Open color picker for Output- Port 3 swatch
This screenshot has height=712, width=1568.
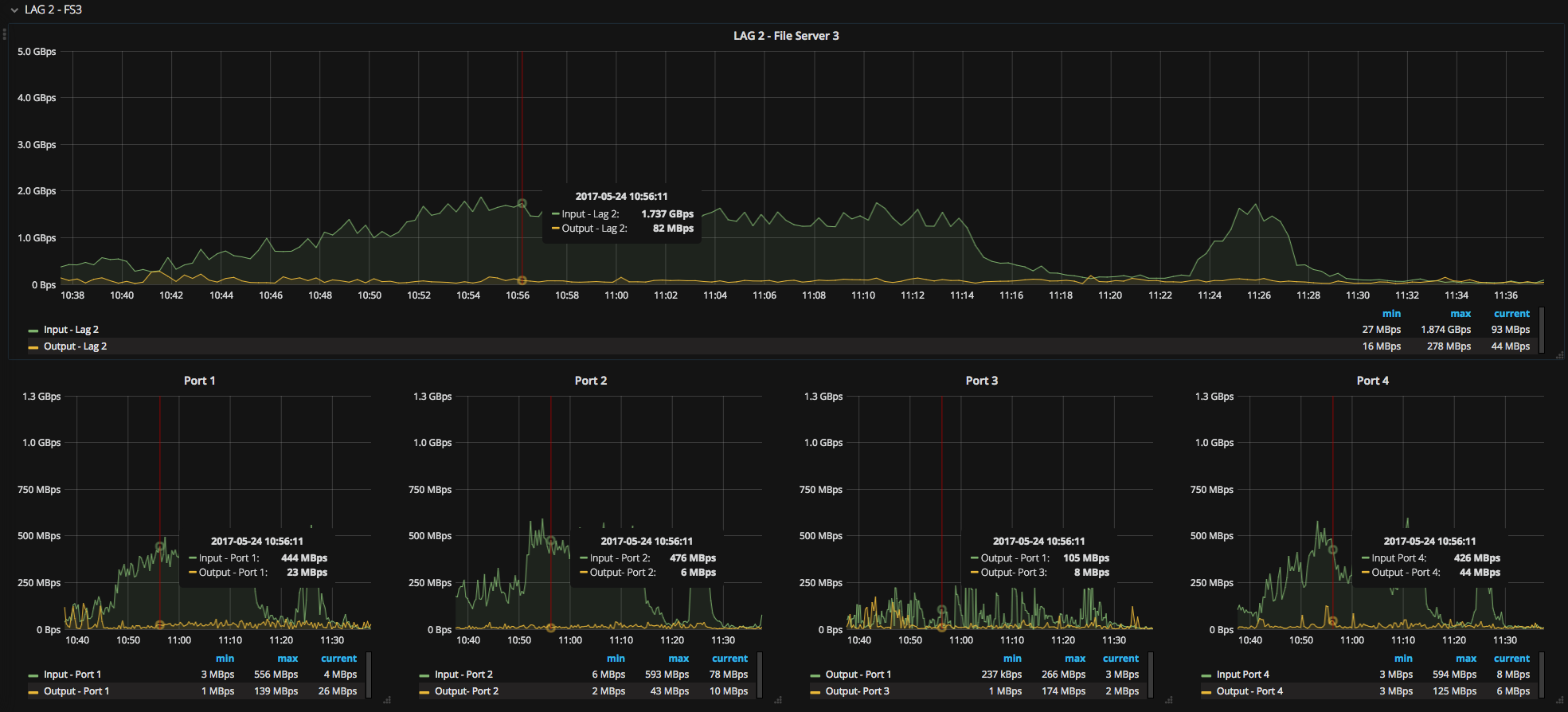815,692
